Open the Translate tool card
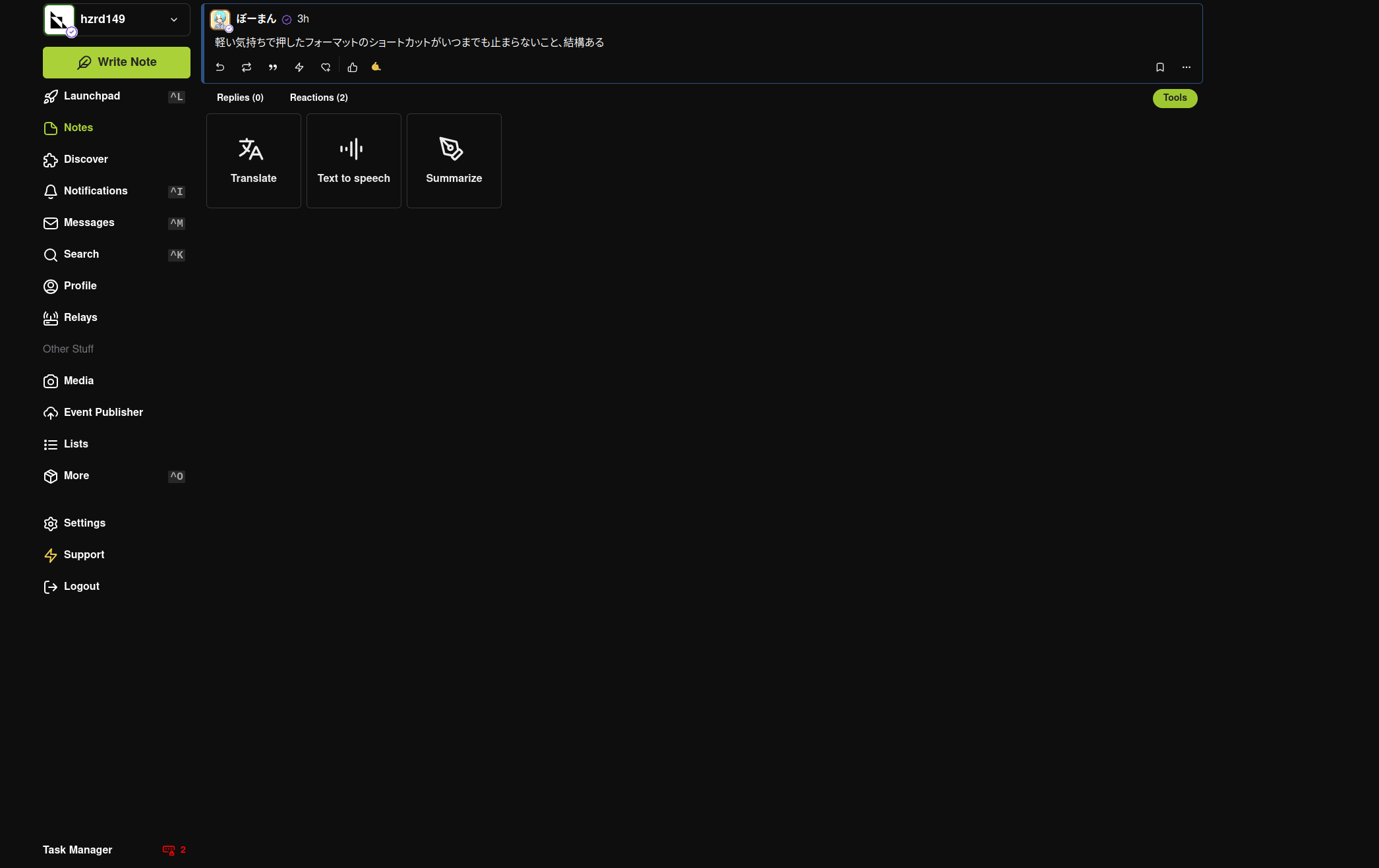The width and height of the screenshot is (1379, 868). pyautogui.click(x=254, y=161)
